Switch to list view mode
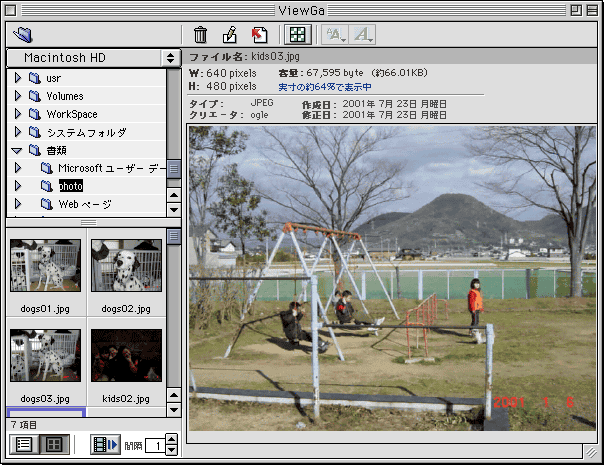This screenshot has height=465, width=604. tap(23, 445)
